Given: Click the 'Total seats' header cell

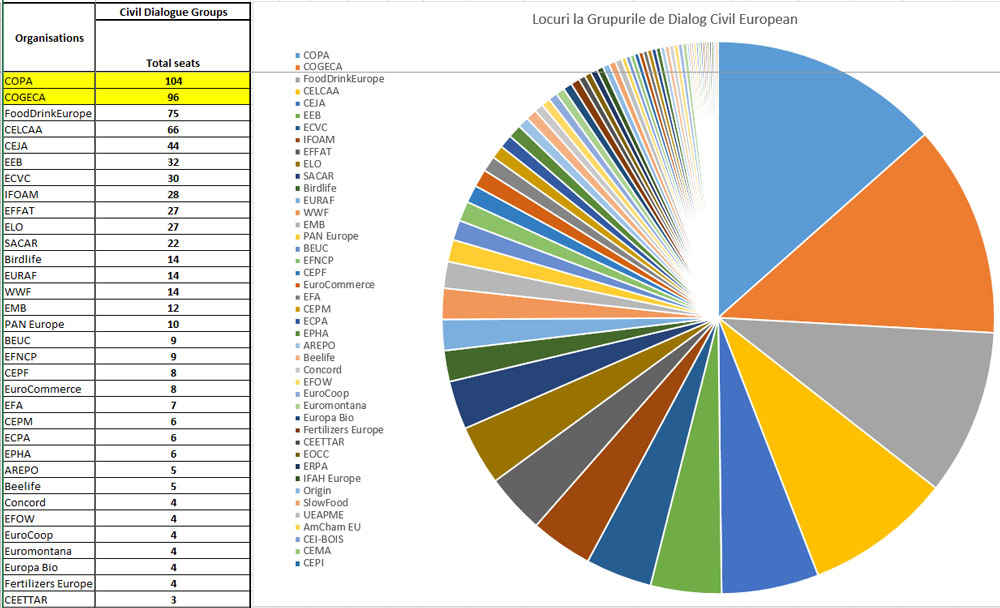Looking at the screenshot, I should (173, 46).
